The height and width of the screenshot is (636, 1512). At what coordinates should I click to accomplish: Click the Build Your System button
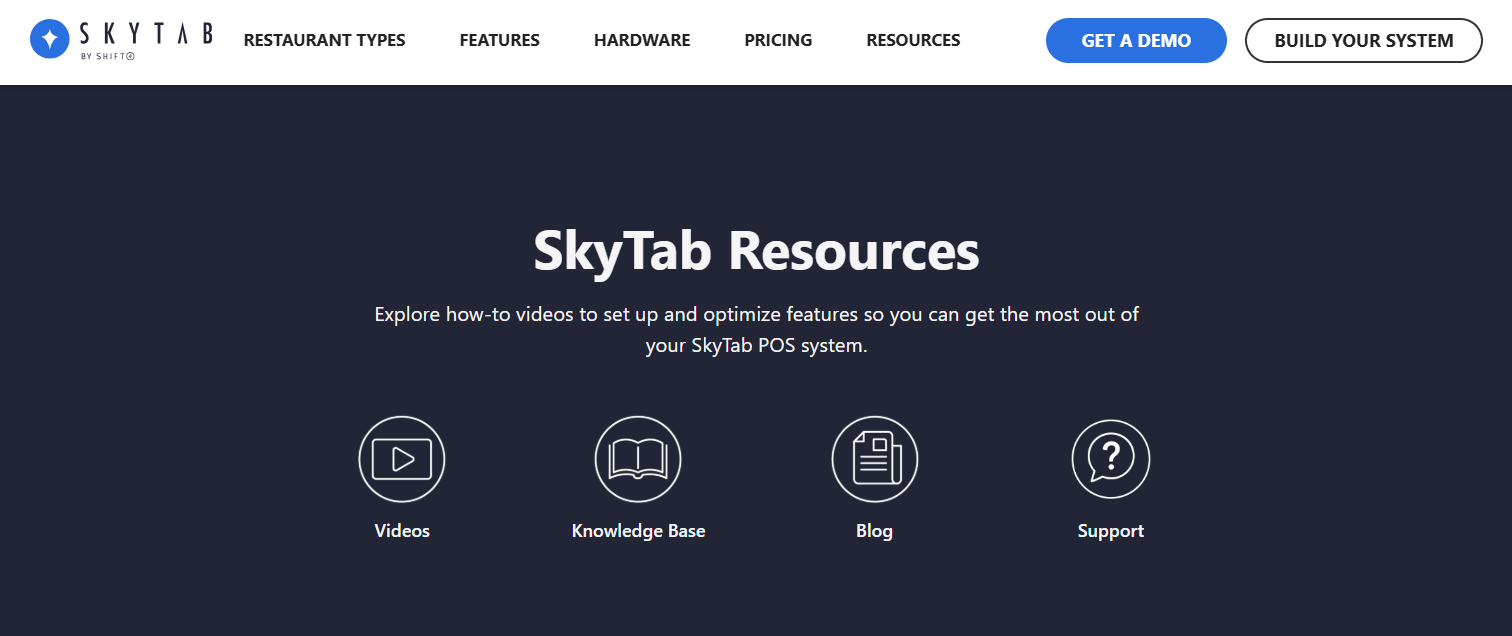tap(1364, 41)
